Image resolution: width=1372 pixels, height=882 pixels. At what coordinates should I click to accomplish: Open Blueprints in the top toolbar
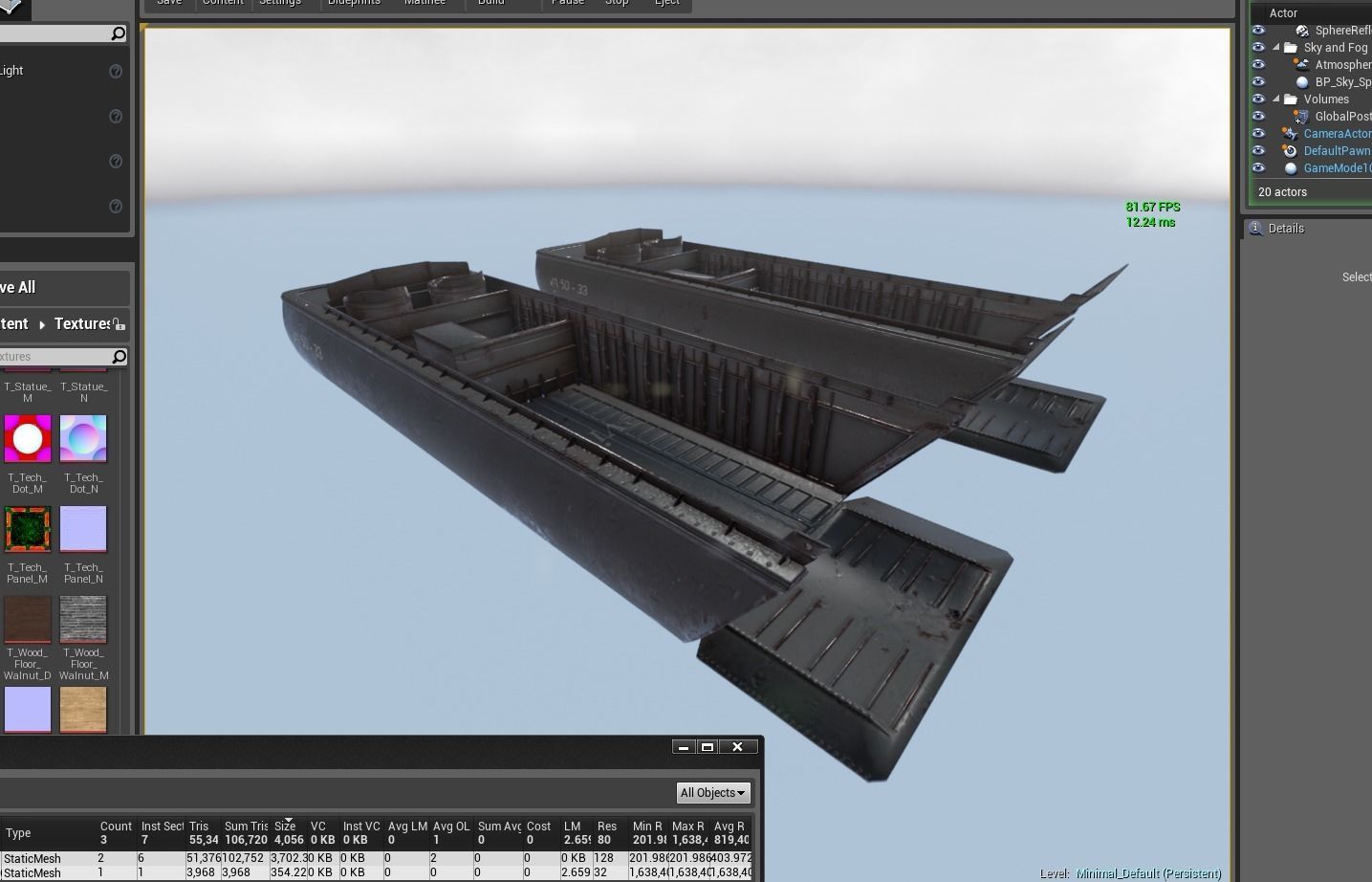click(354, 3)
